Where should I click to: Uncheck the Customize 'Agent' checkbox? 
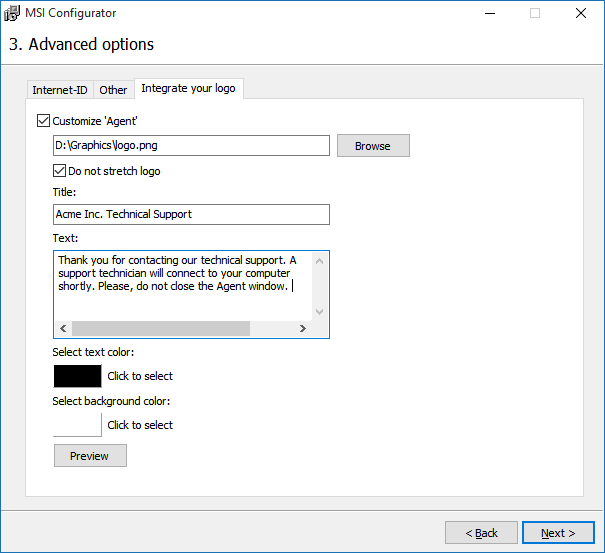[43, 121]
